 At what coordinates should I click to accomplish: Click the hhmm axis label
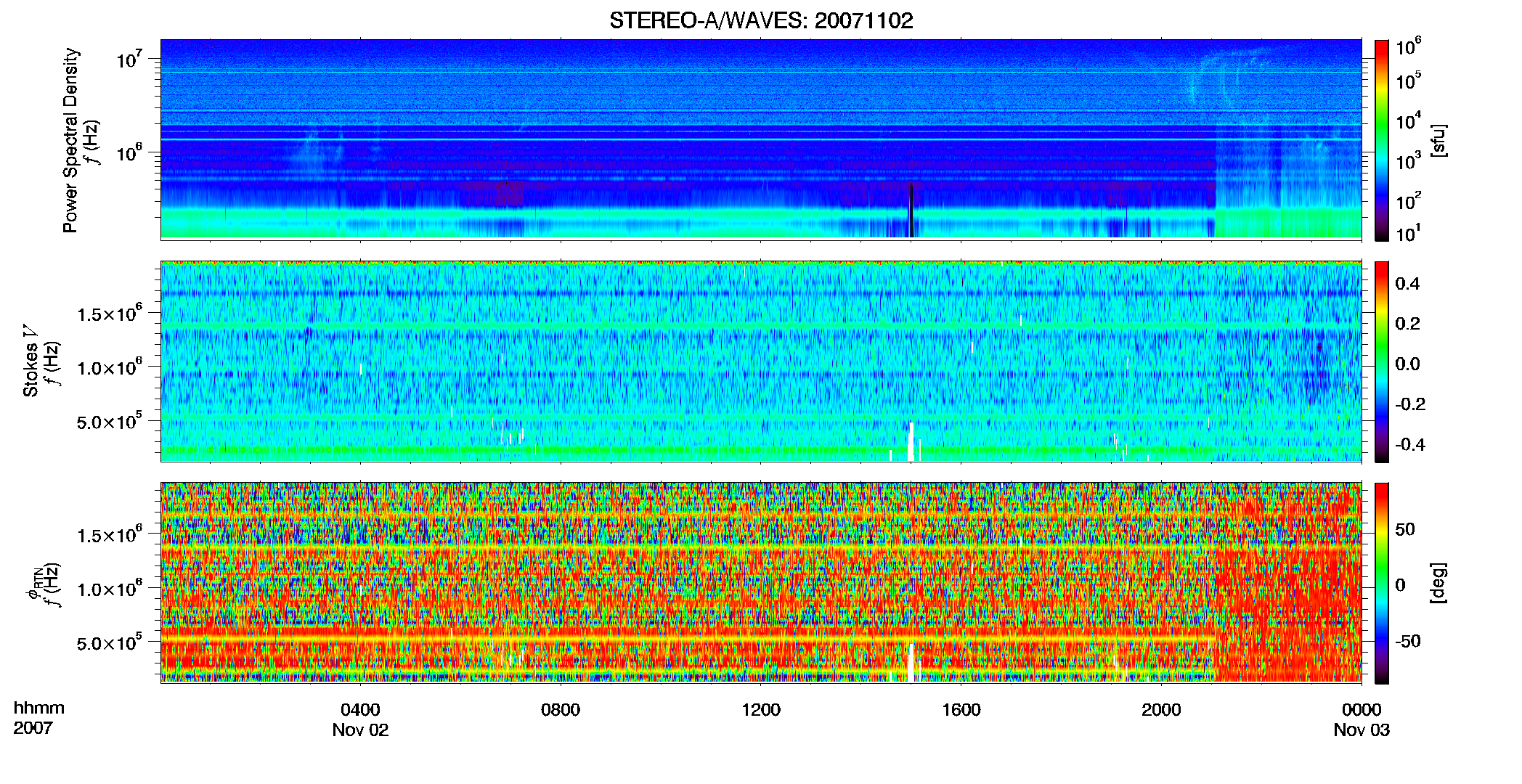39,709
